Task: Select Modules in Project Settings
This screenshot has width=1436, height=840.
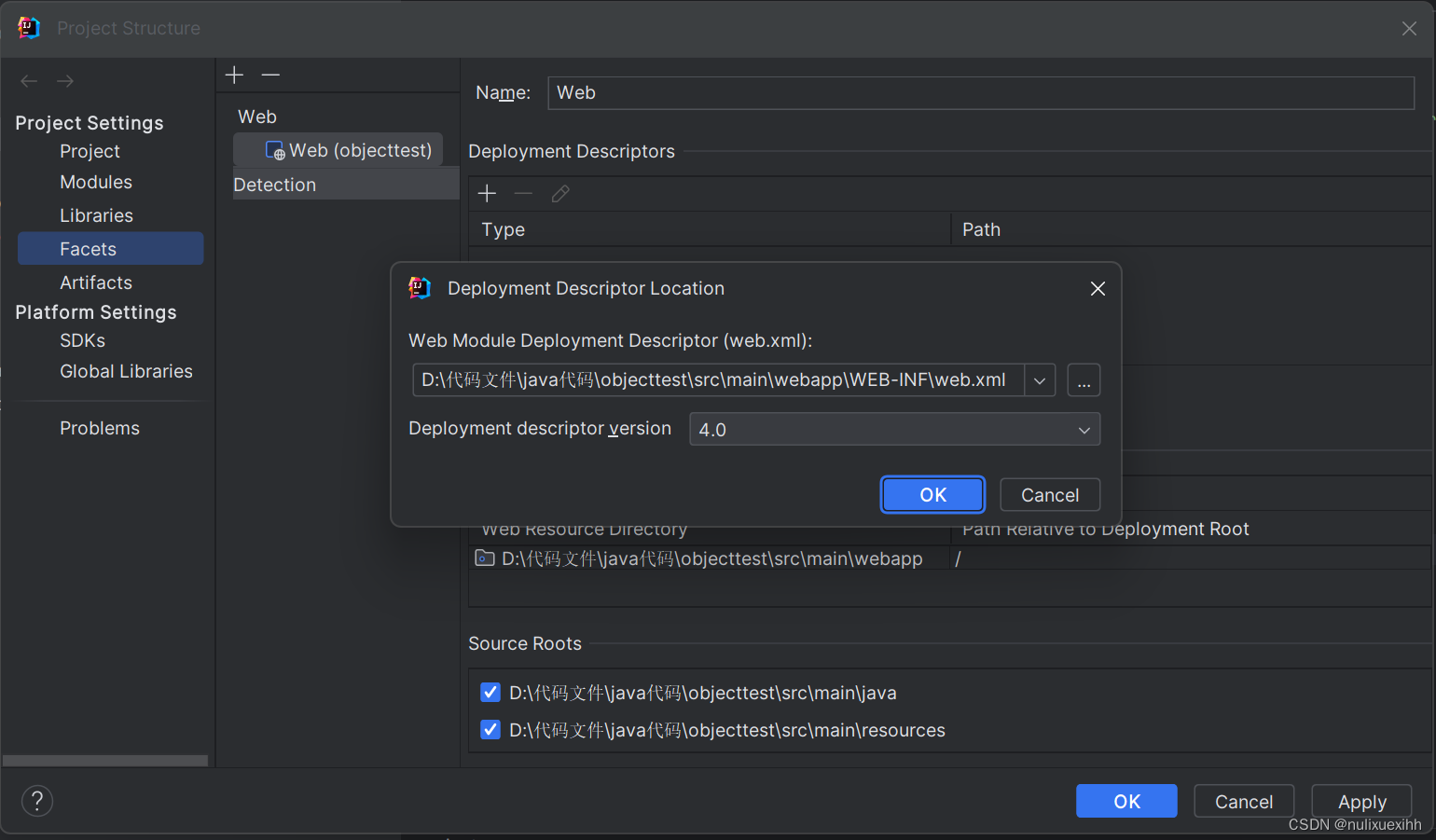Action: point(95,182)
